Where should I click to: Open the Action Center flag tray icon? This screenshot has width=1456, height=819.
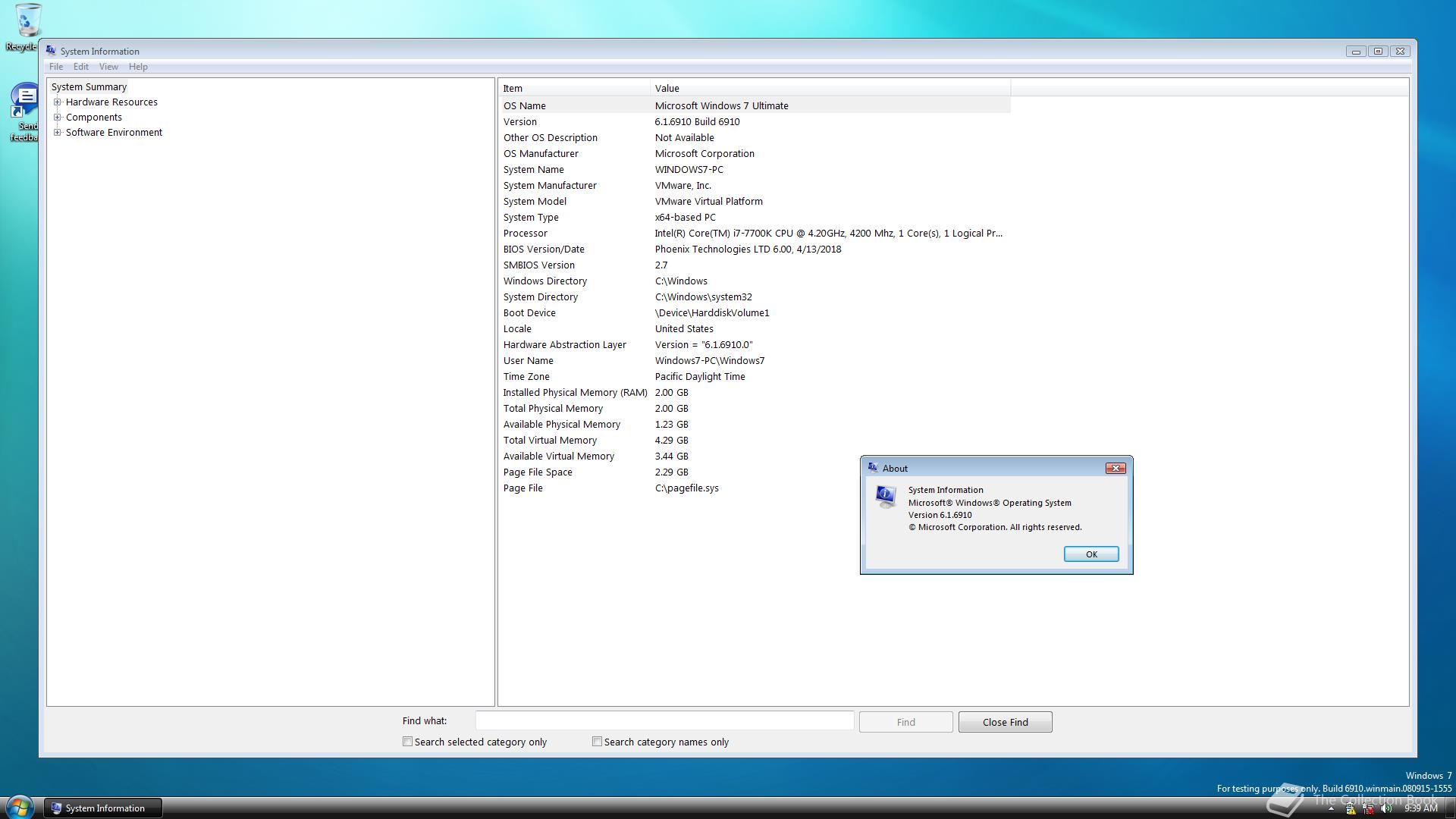click(1350, 809)
